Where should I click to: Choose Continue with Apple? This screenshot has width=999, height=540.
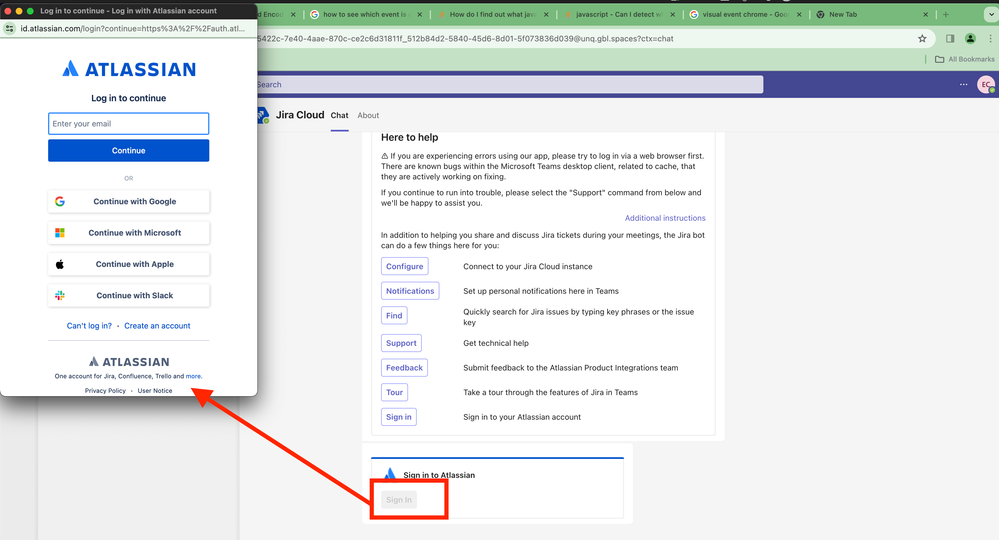[129, 264]
